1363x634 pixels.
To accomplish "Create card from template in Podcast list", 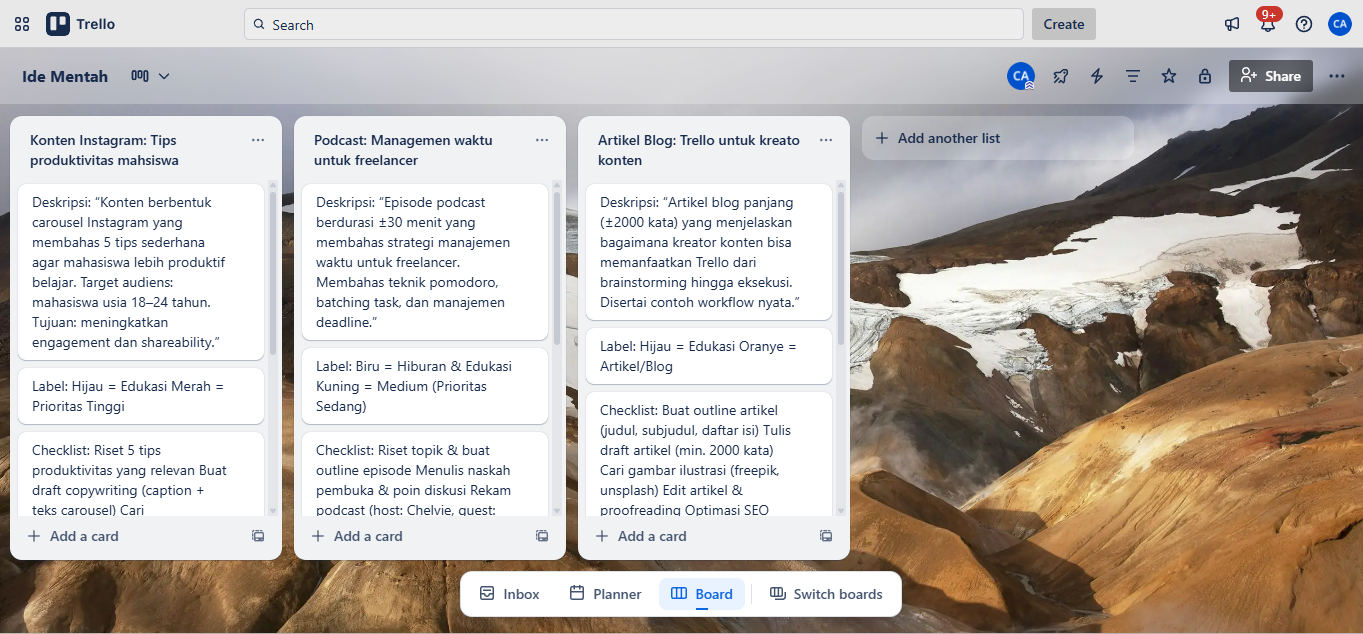I will pyautogui.click(x=542, y=536).
